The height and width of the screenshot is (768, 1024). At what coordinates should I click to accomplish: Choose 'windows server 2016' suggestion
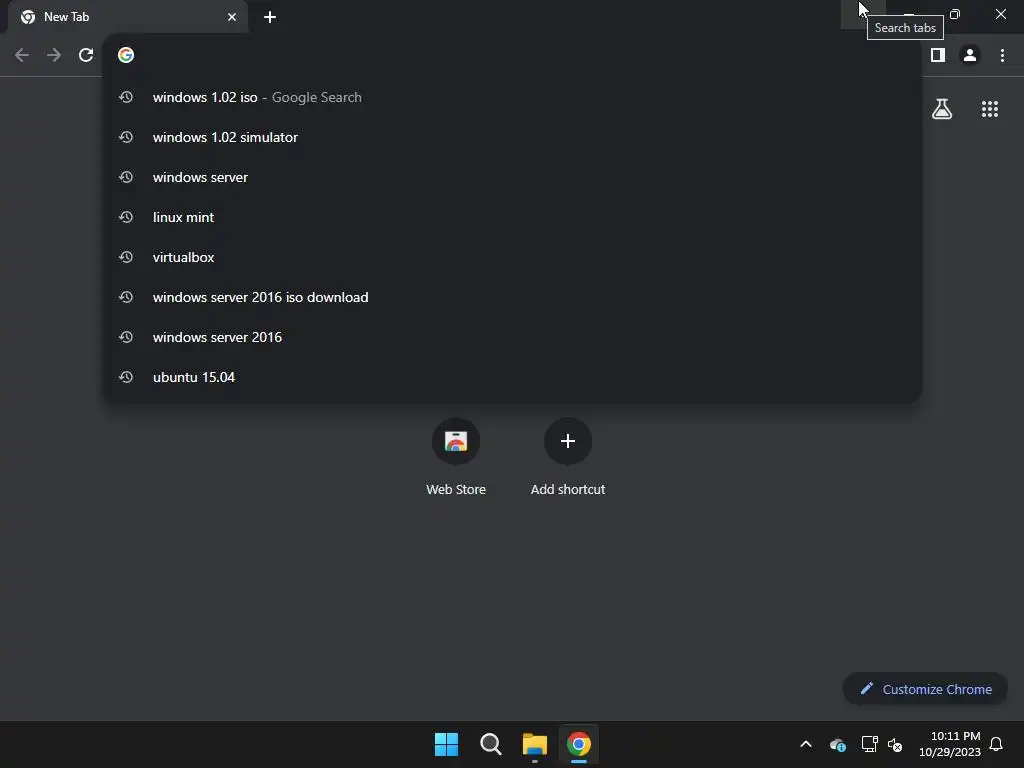[x=512, y=337]
